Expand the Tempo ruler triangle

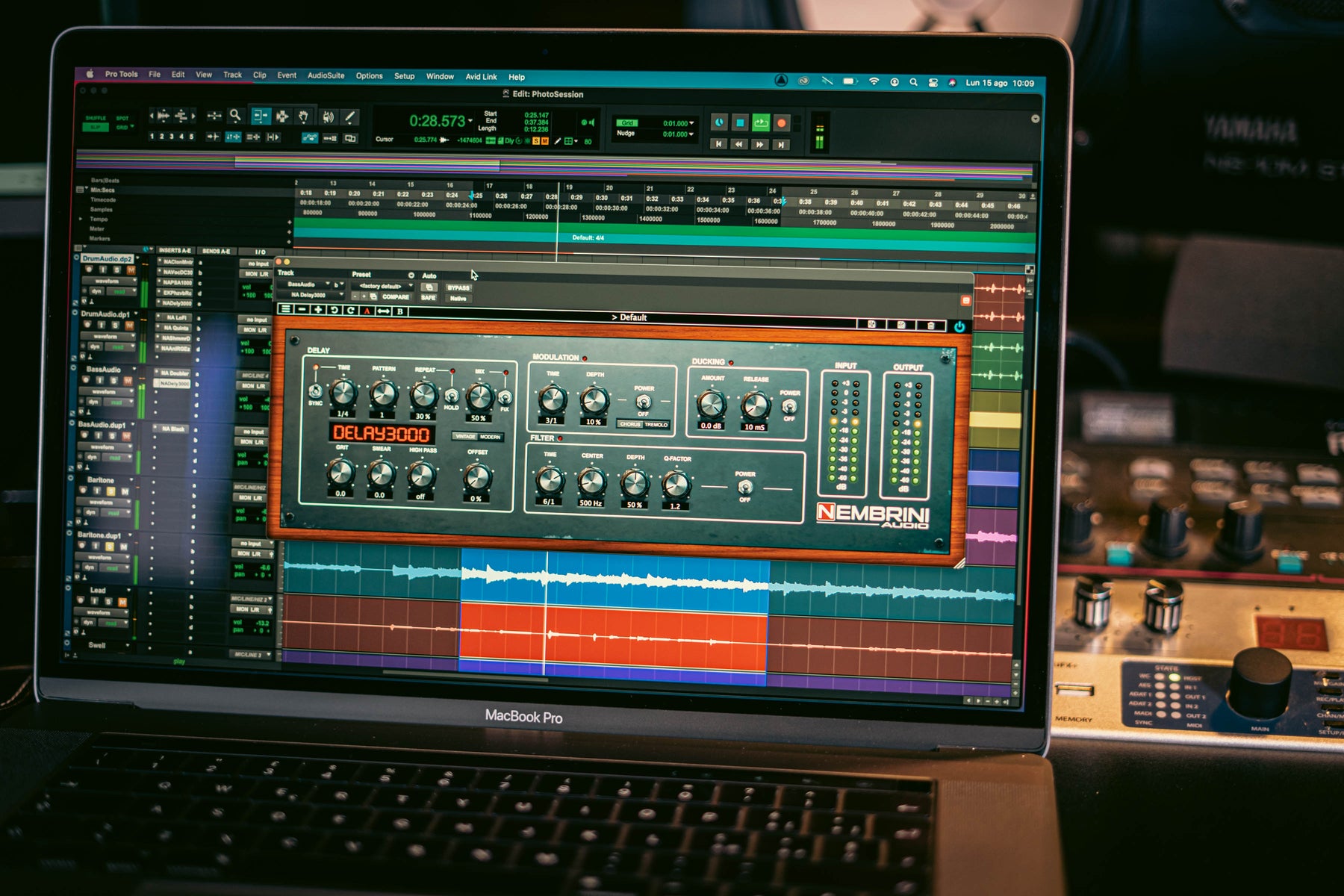point(81,219)
